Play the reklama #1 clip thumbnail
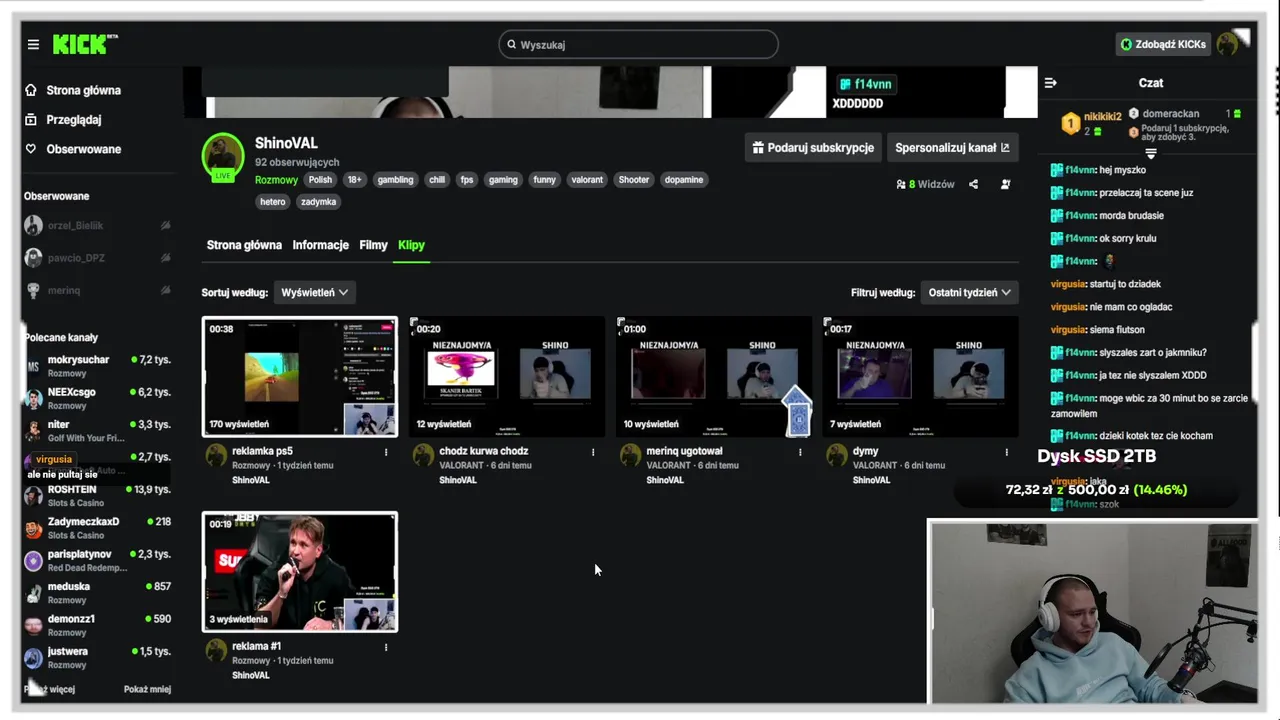The height and width of the screenshot is (720, 1280). pyautogui.click(x=300, y=572)
